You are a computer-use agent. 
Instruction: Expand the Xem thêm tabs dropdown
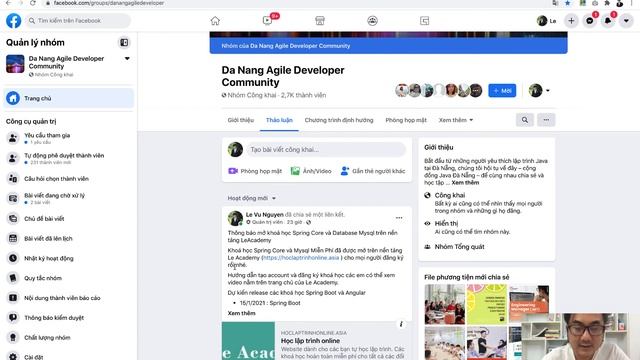(x=456, y=120)
